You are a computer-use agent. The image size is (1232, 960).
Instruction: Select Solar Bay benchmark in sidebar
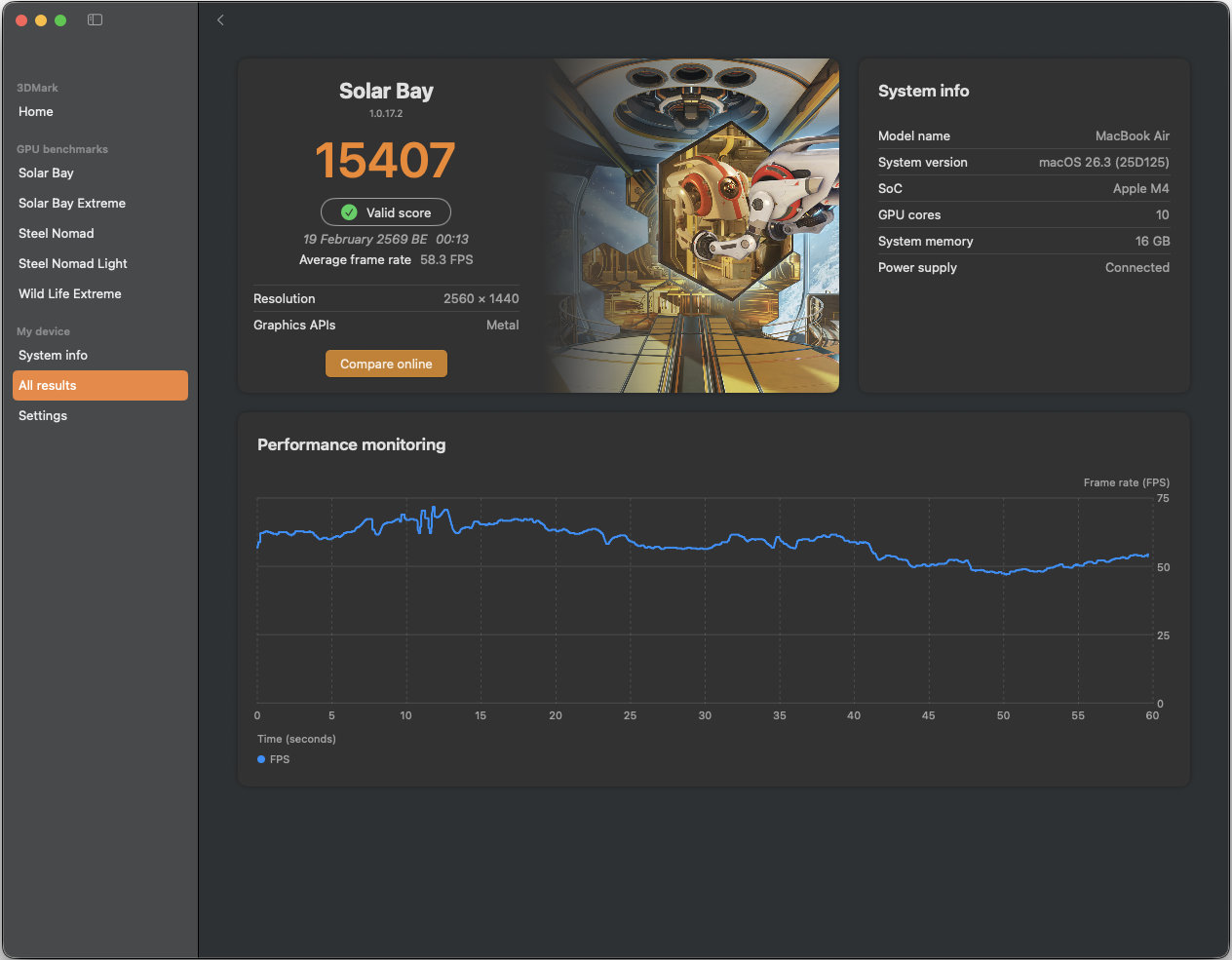(46, 173)
